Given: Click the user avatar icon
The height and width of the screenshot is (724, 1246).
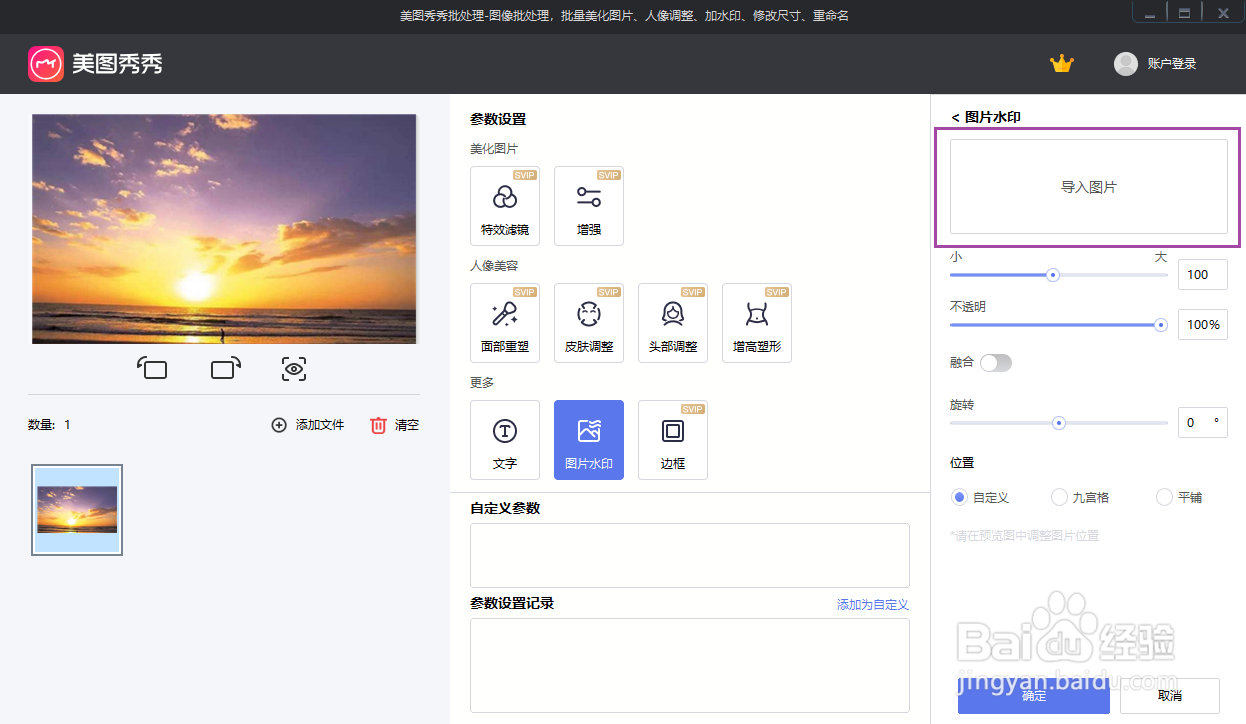Looking at the screenshot, I should (1126, 64).
